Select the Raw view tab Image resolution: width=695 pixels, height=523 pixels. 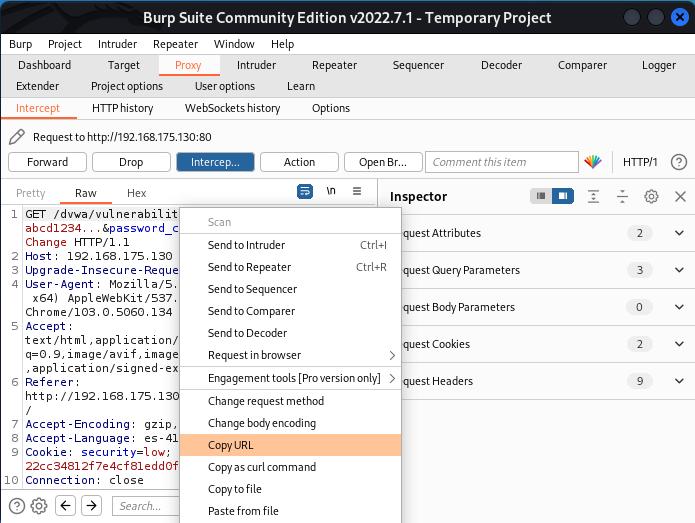(86, 193)
